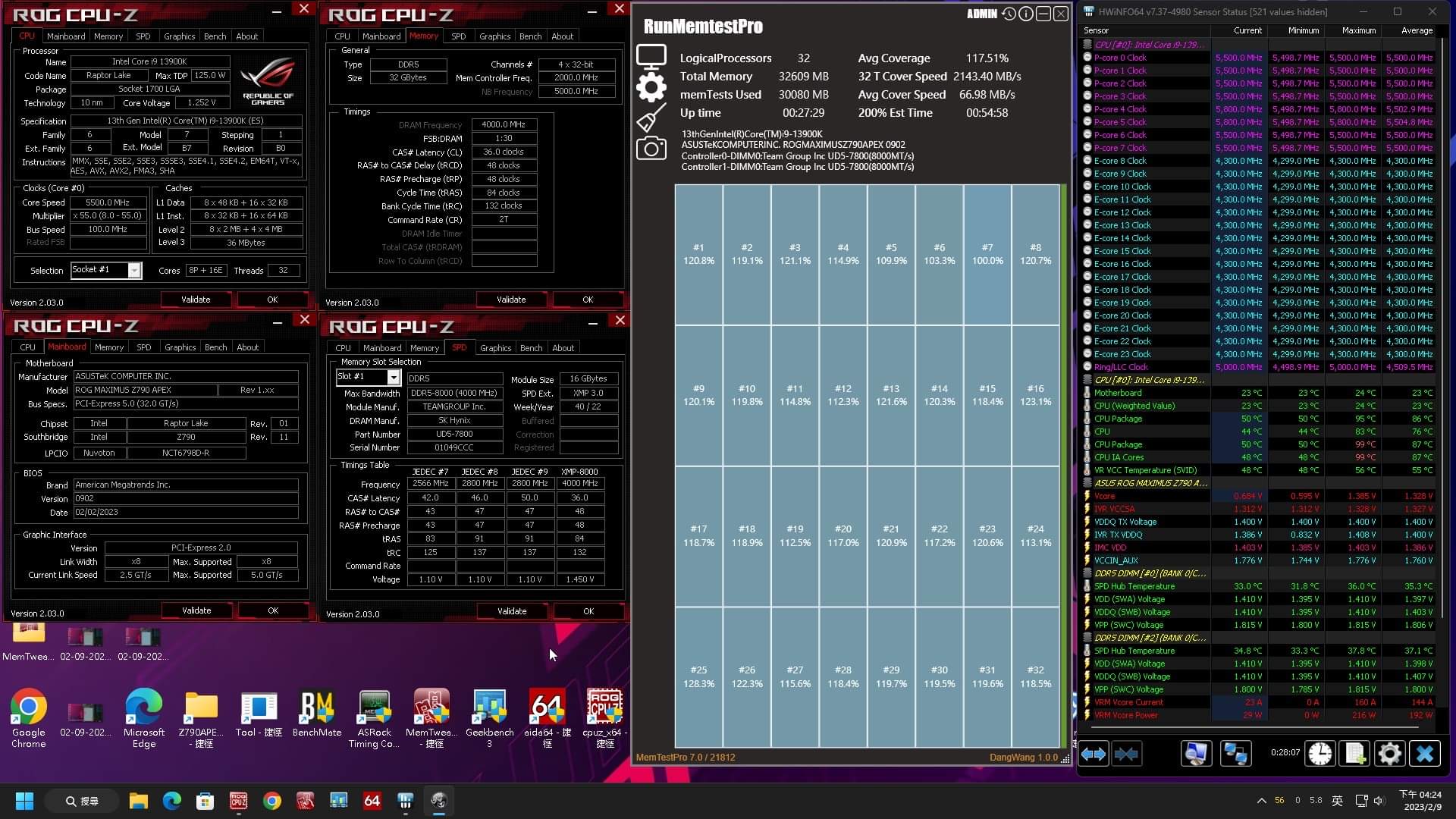Open RunMemtestPro settings gear icon
The height and width of the screenshot is (819, 1456).
651,87
